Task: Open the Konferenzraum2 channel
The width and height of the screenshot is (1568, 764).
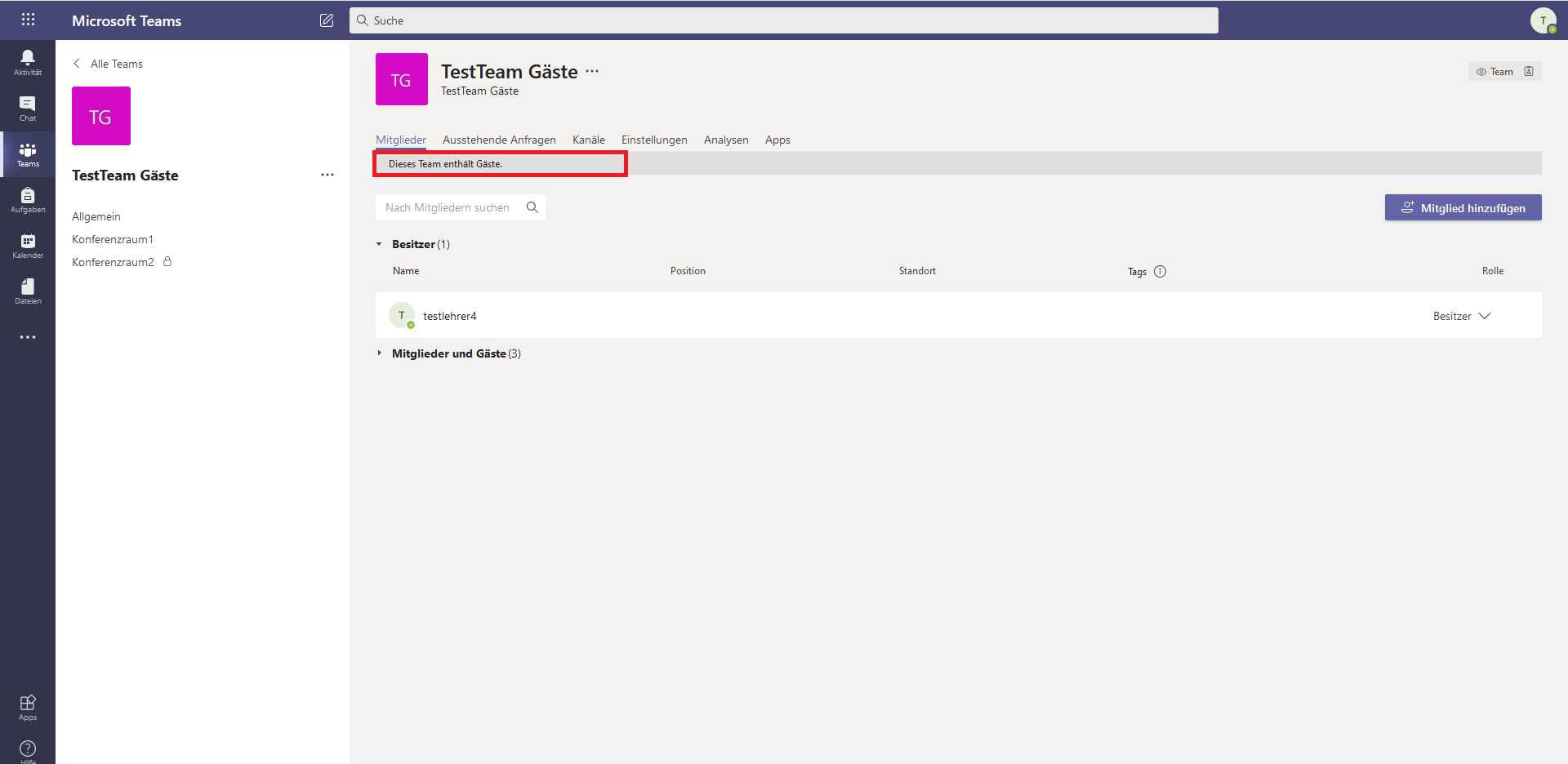Action: pos(113,262)
